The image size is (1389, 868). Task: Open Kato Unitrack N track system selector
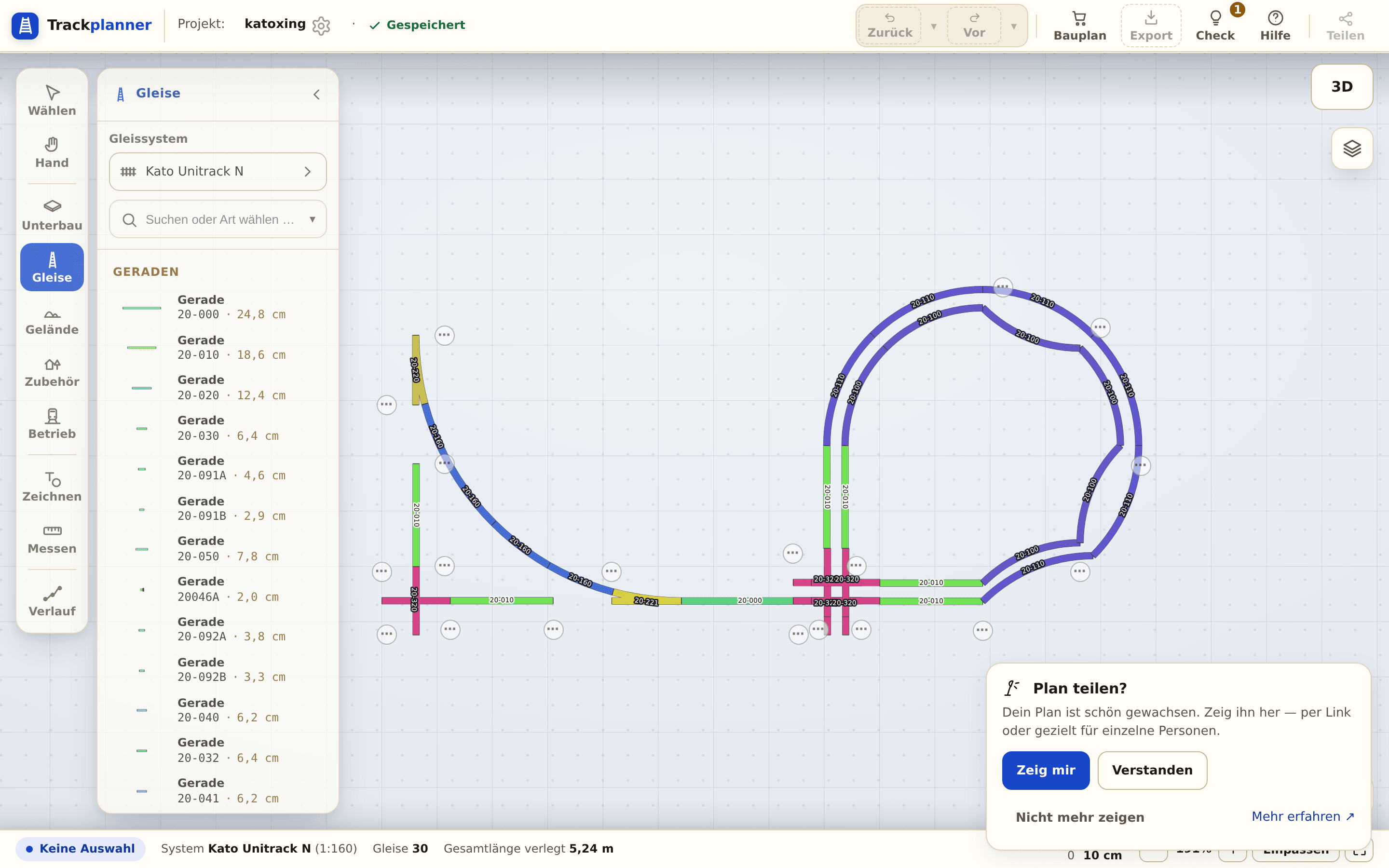(x=218, y=171)
